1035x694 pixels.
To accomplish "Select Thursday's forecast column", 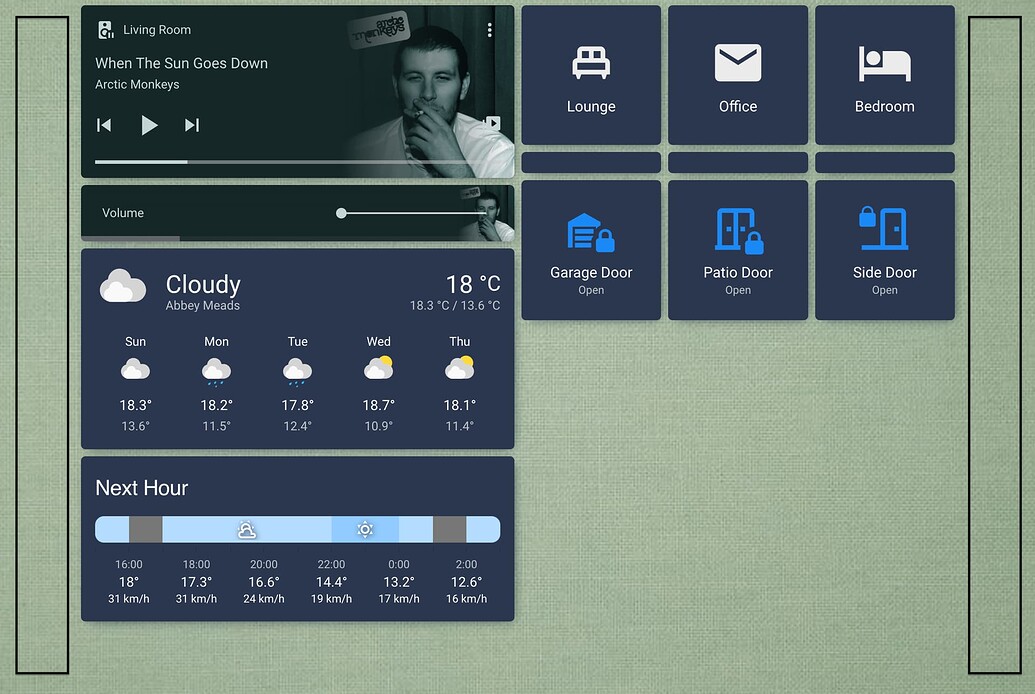I will (x=459, y=383).
